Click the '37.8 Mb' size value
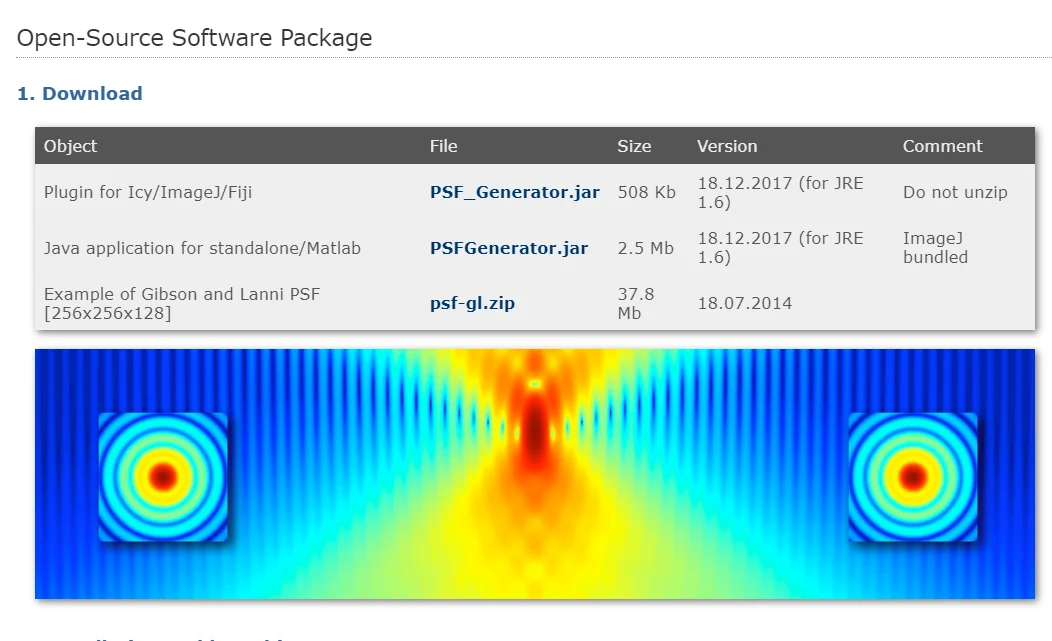Viewport: 1052px width, 641px height. pyautogui.click(x=636, y=303)
